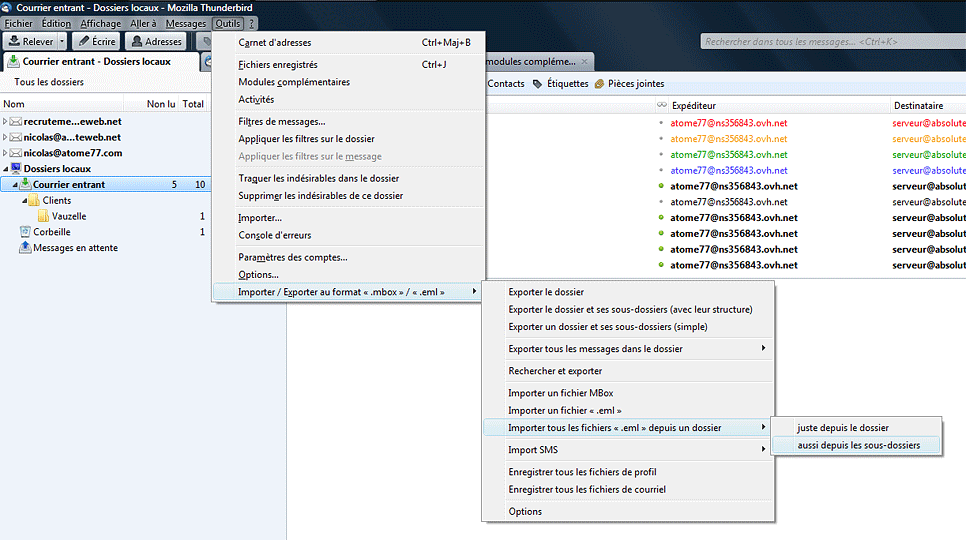The height and width of the screenshot is (540, 966).
Task: Choose juste depuis le dossier
Action: pyautogui.click(x=856, y=427)
